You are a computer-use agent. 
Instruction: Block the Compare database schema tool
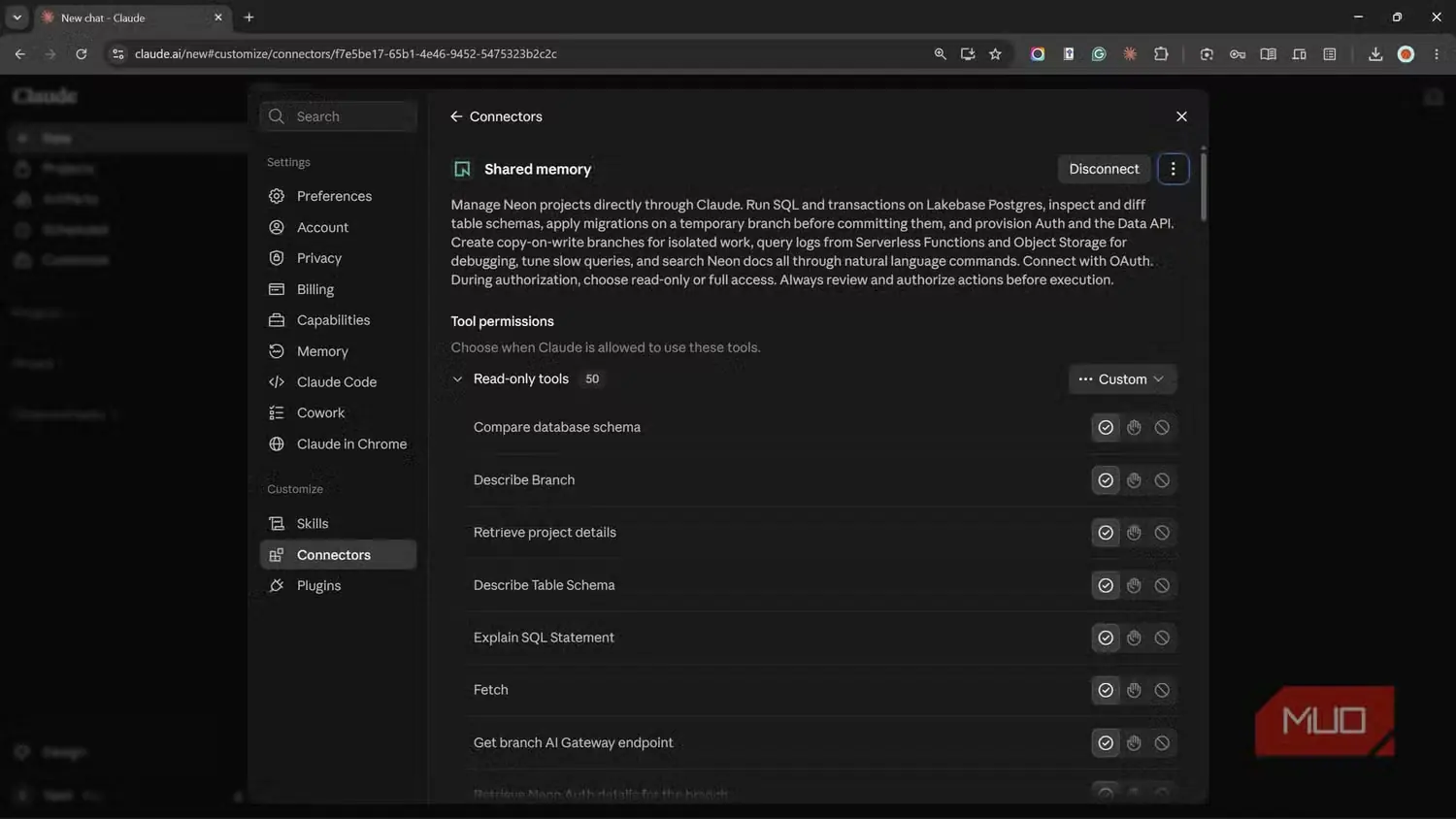(x=1162, y=427)
